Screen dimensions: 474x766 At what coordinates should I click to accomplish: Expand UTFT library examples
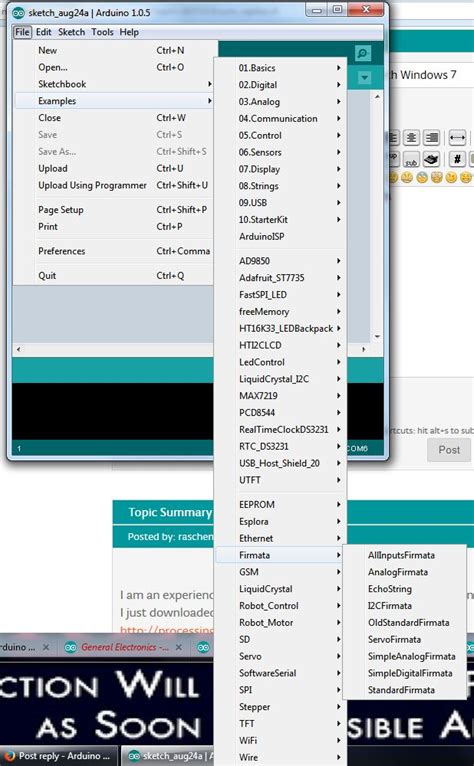tap(280, 480)
